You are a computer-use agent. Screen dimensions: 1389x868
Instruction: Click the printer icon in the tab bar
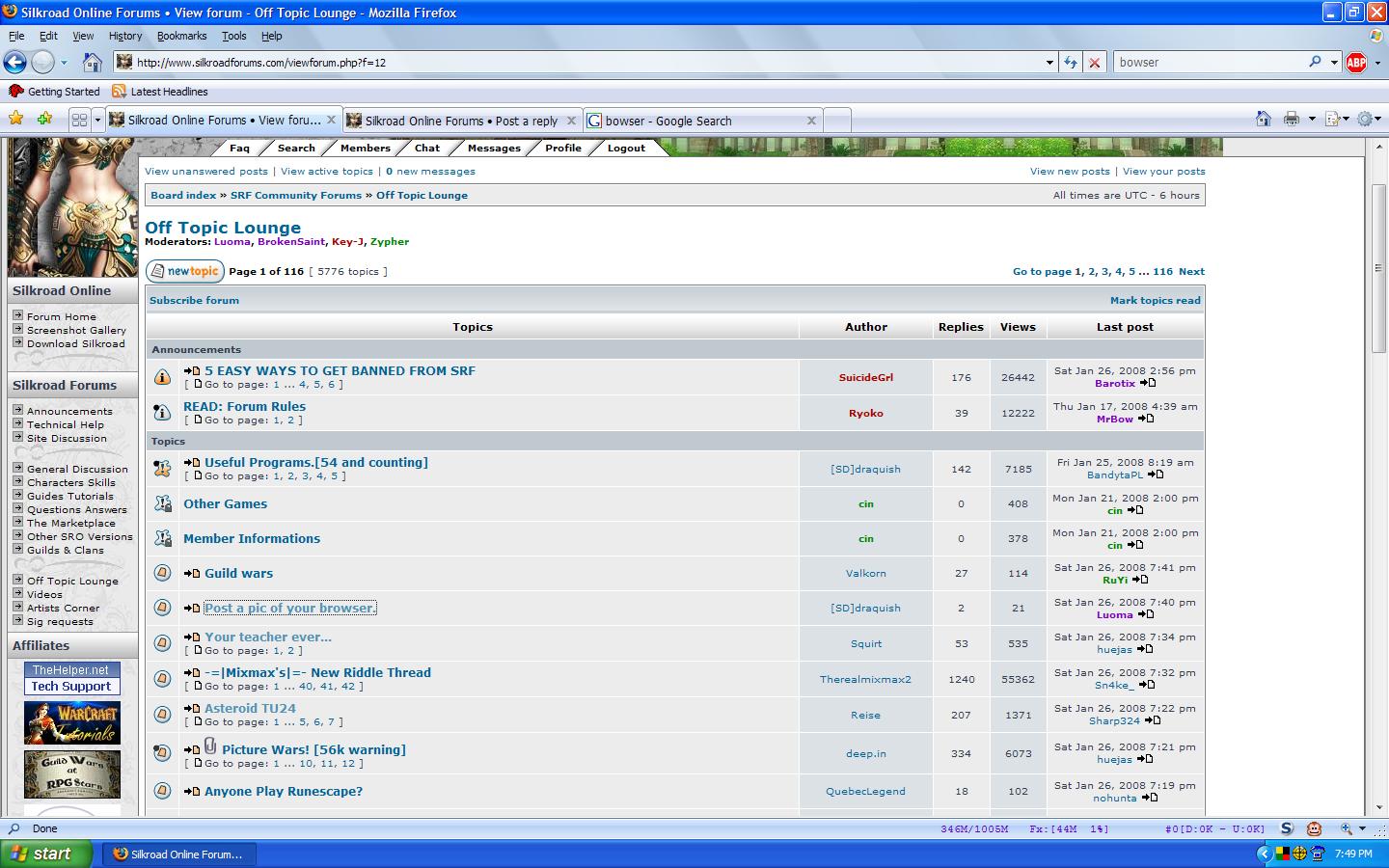tap(1292, 119)
